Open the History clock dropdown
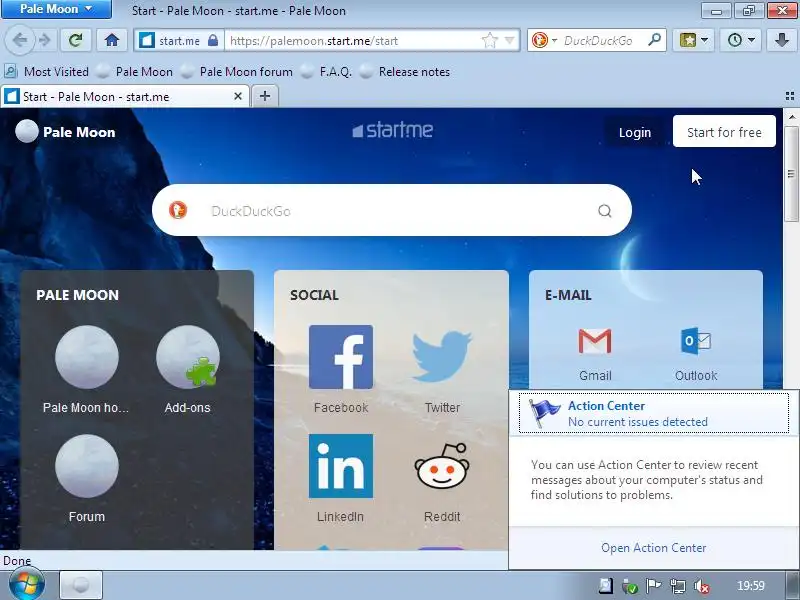The image size is (800, 600). [741, 40]
